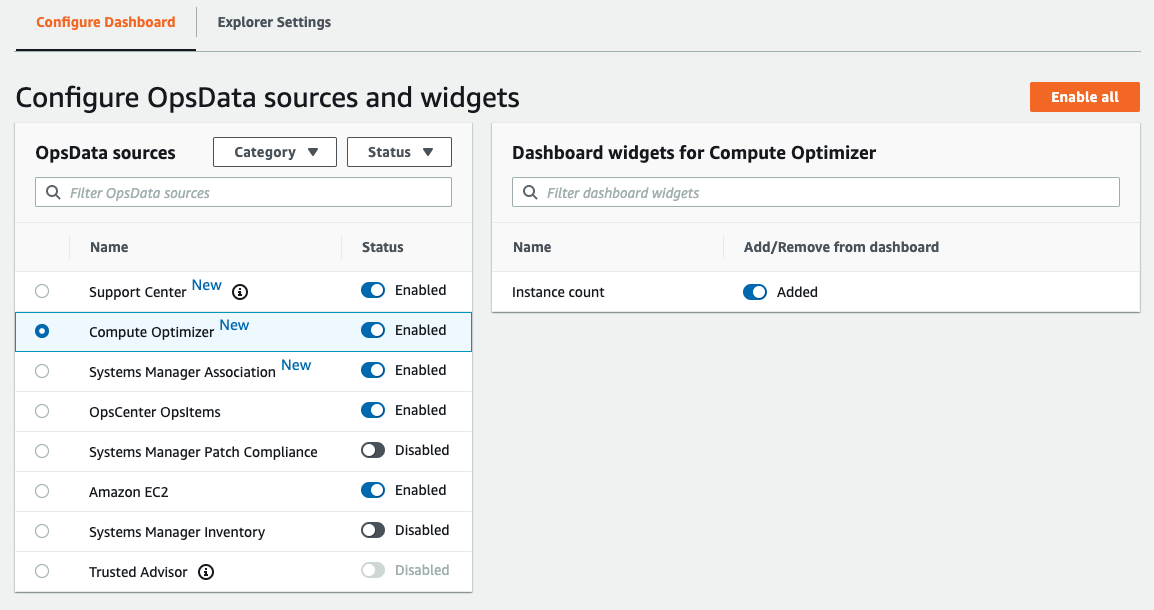Click the search icon in OpsData sources filter
The width and height of the screenshot is (1154, 610).
(52, 191)
